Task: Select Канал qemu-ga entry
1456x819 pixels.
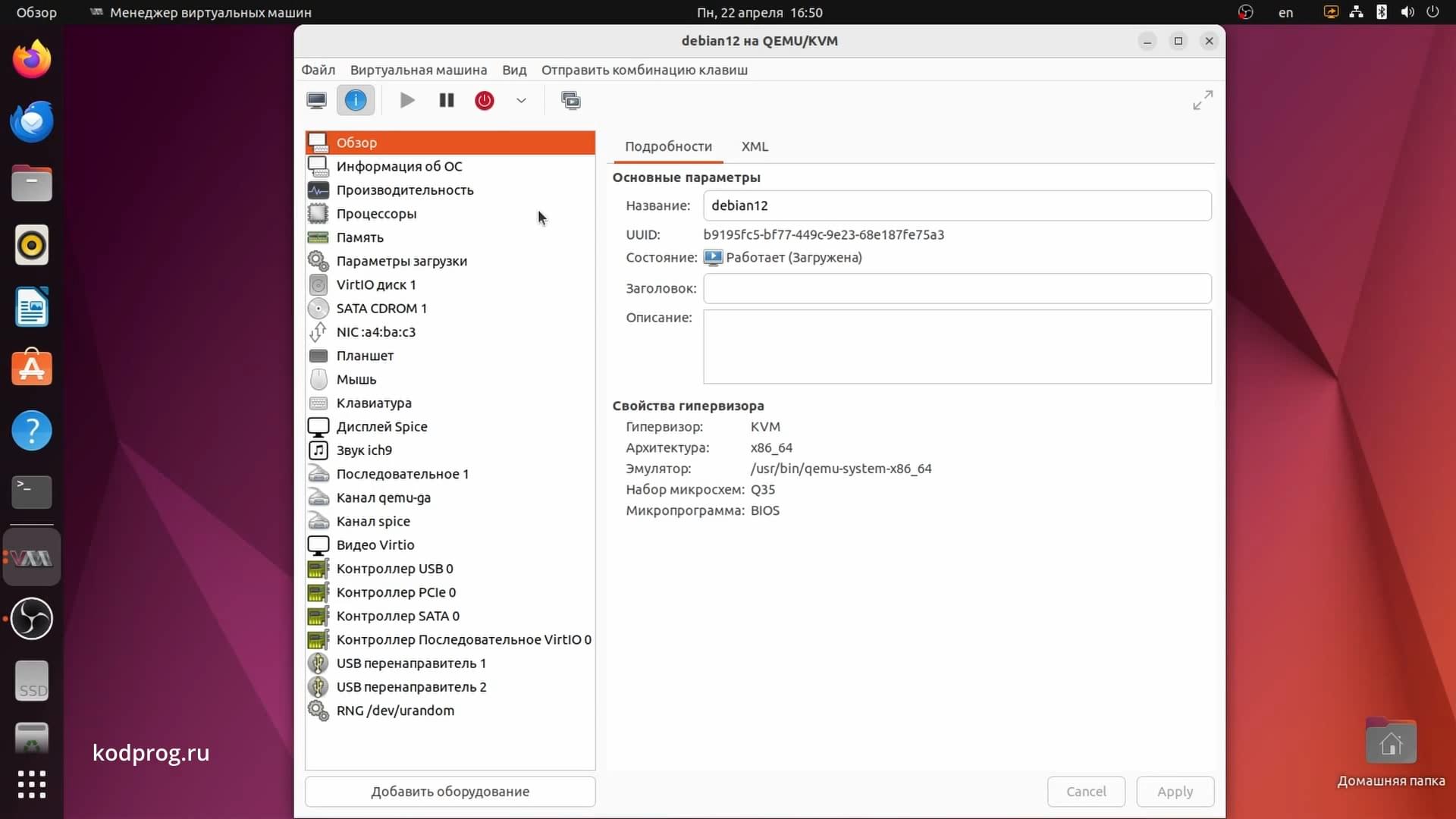Action: (450, 497)
